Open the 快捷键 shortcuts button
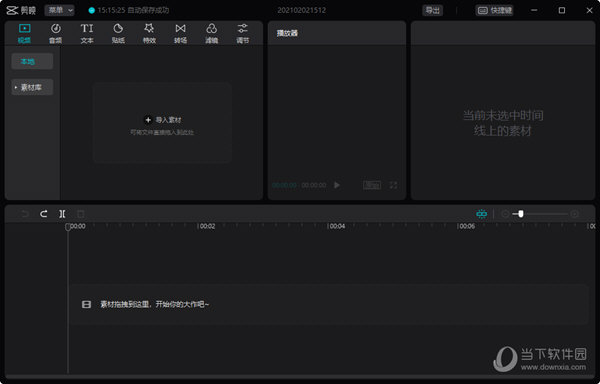Viewport: 600px width, 384px height. click(x=494, y=10)
